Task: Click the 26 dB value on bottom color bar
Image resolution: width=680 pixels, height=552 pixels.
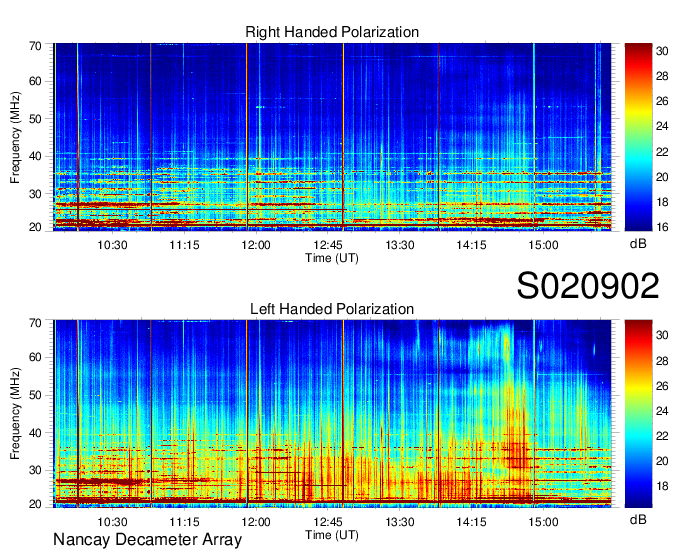Action: 662,386
